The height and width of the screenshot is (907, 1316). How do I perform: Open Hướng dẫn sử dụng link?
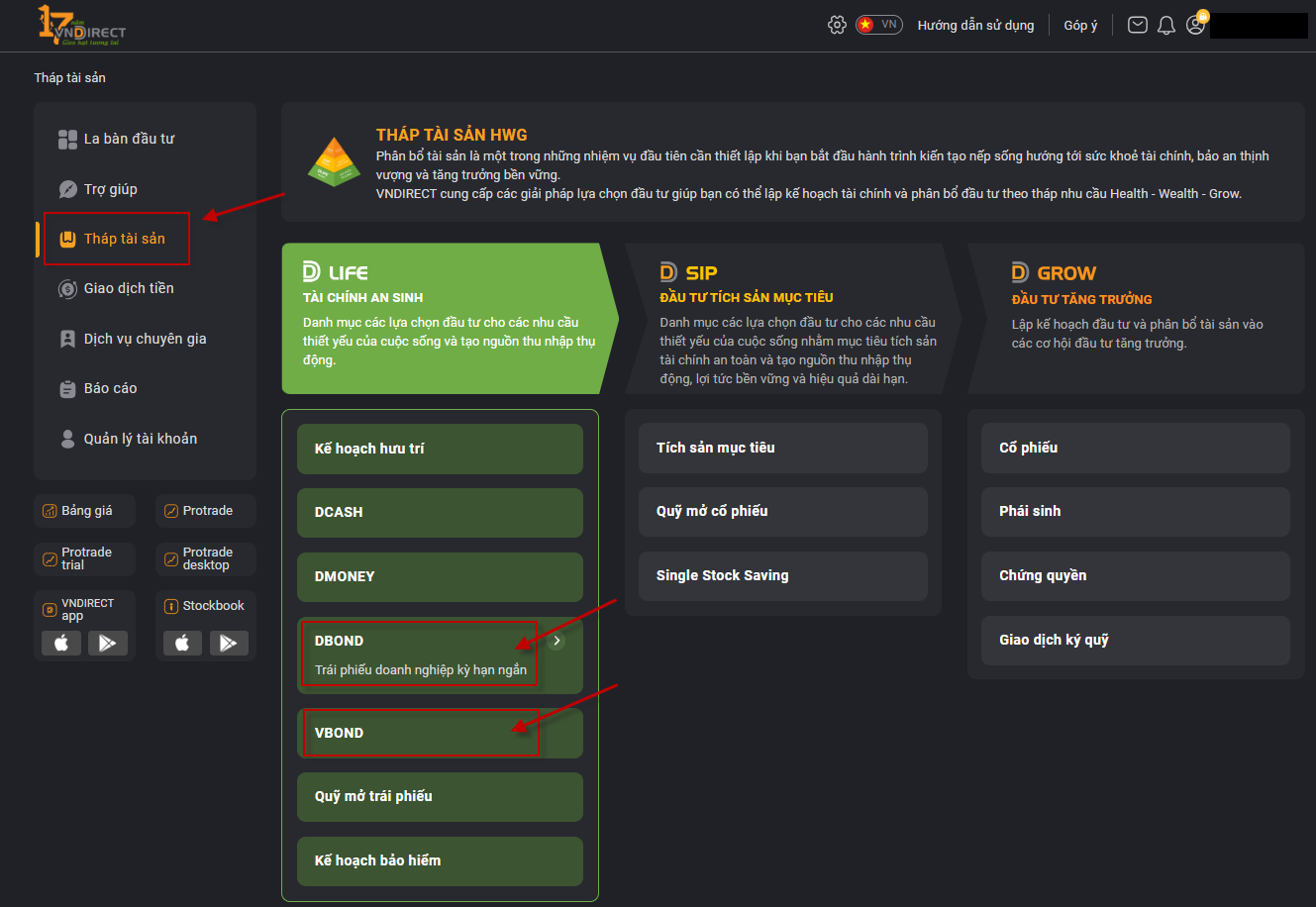975,26
